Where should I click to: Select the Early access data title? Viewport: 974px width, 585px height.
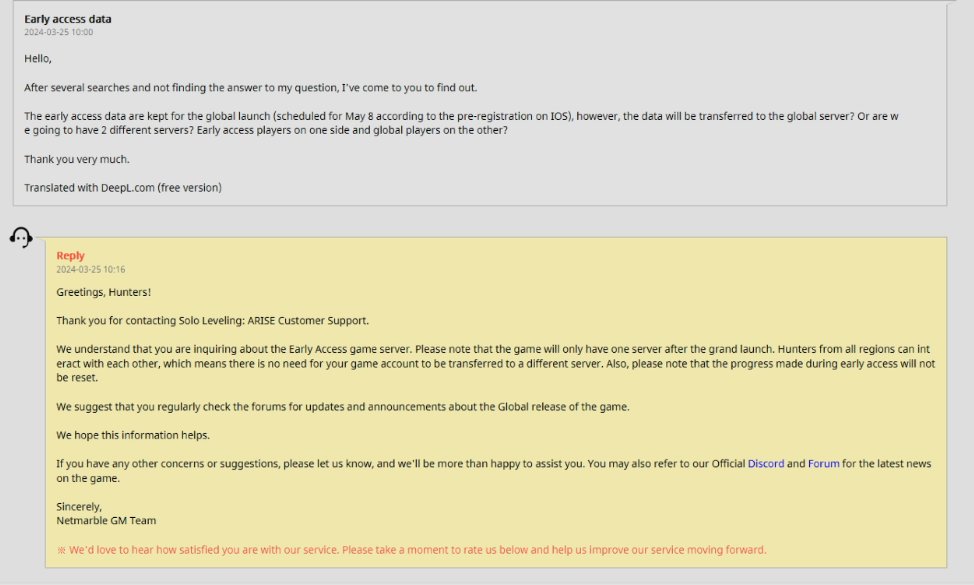point(68,19)
